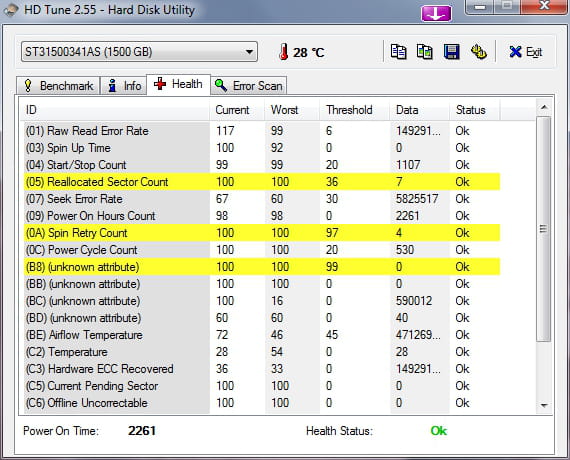
Task: Click the copy screenshot icon
Action: coord(425,52)
